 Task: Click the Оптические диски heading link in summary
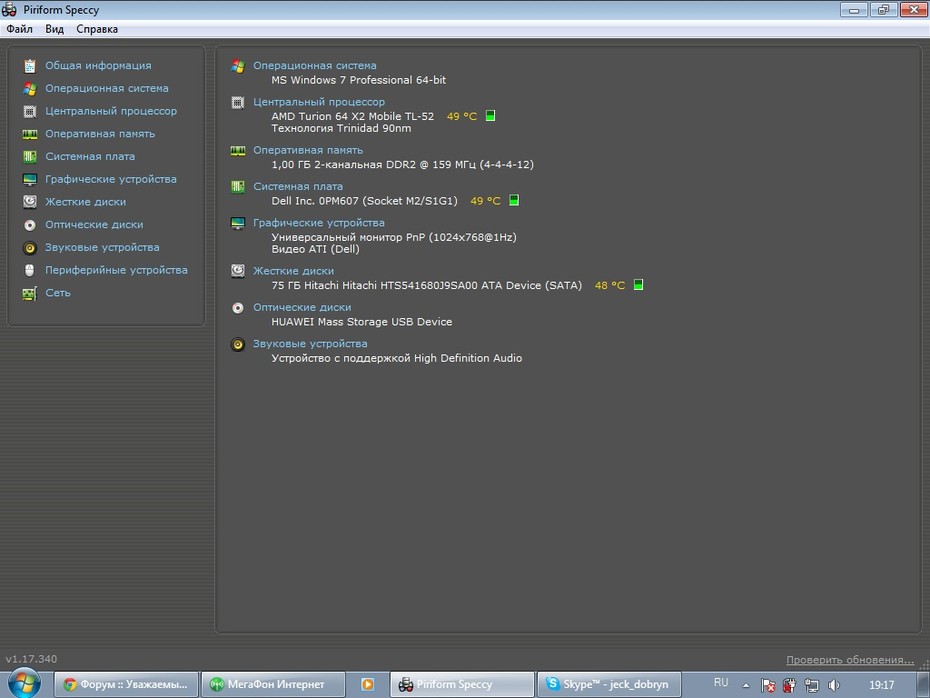coord(302,308)
